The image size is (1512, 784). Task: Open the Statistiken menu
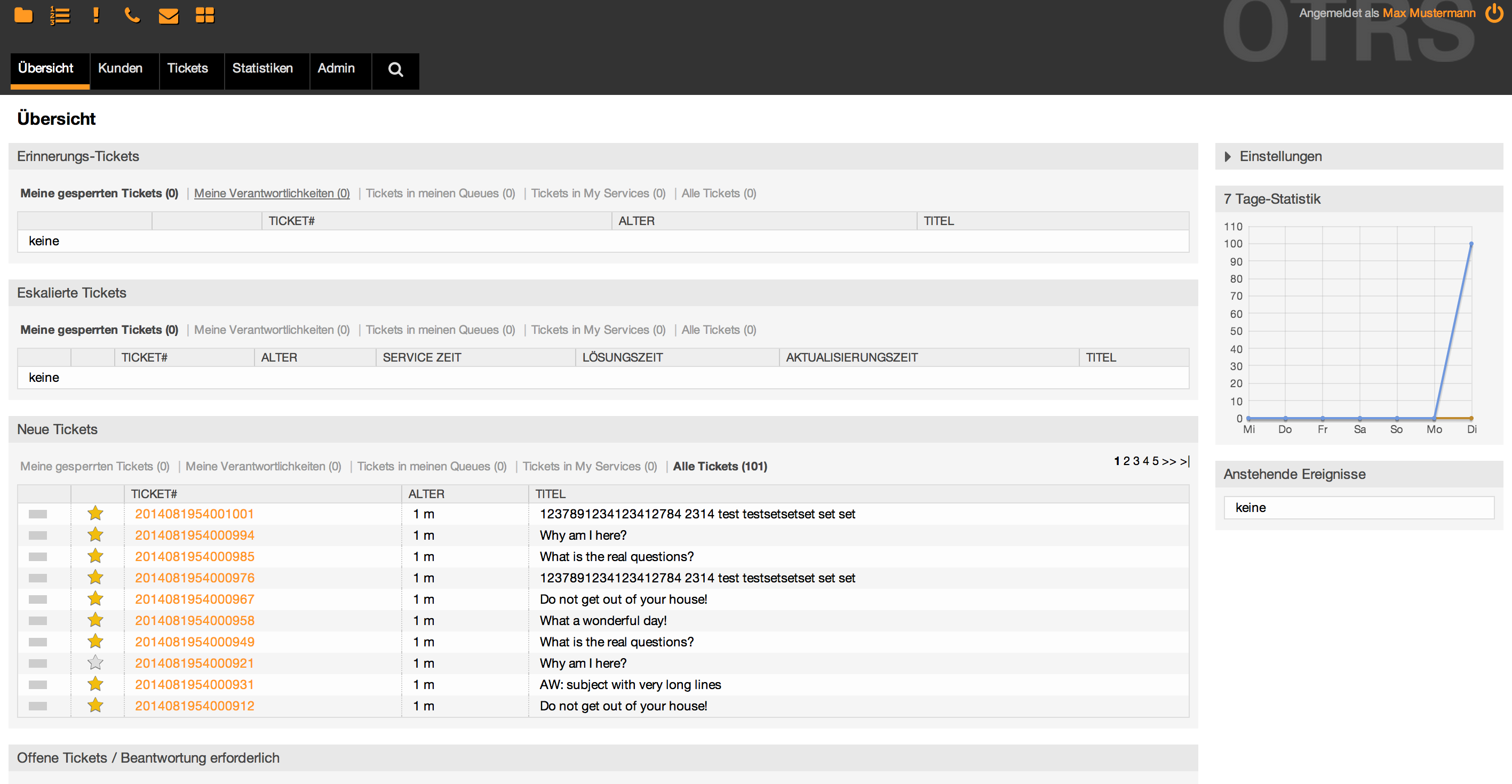pos(262,69)
